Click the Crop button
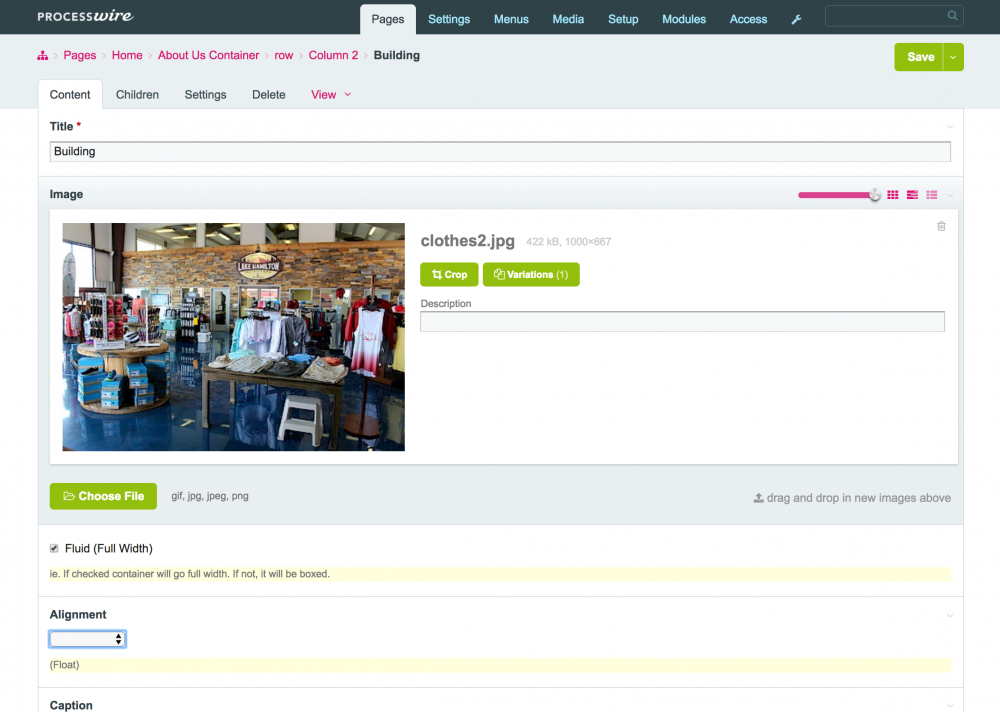The height and width of the screenshot is (712, 1000). [x=449, y=274]
